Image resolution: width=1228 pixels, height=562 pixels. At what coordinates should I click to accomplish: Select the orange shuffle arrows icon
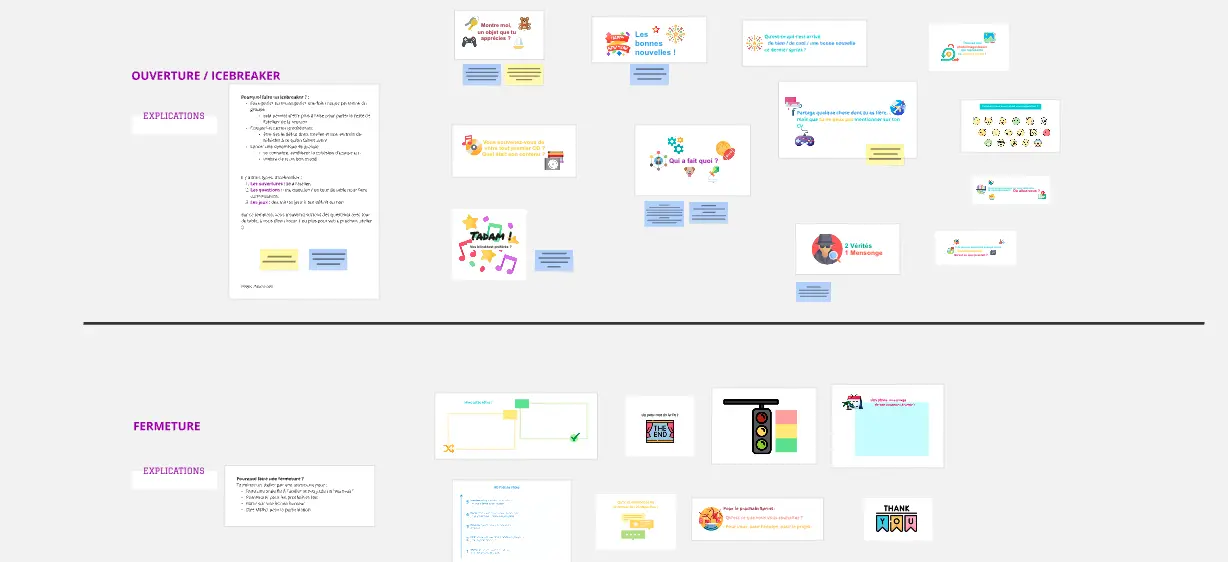[x=449, y=449]
